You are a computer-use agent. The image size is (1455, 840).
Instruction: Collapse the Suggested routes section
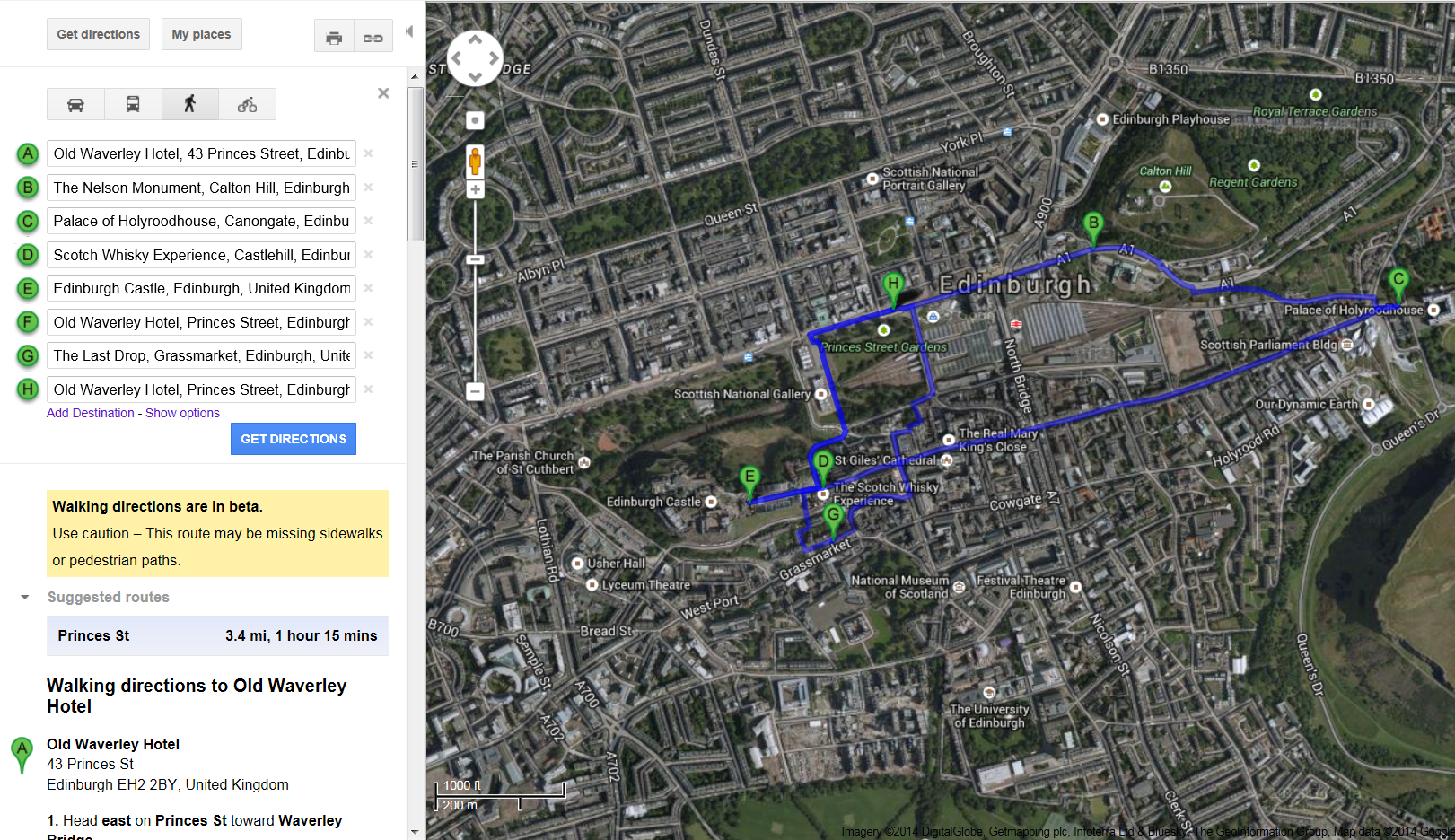pos(25,597)
